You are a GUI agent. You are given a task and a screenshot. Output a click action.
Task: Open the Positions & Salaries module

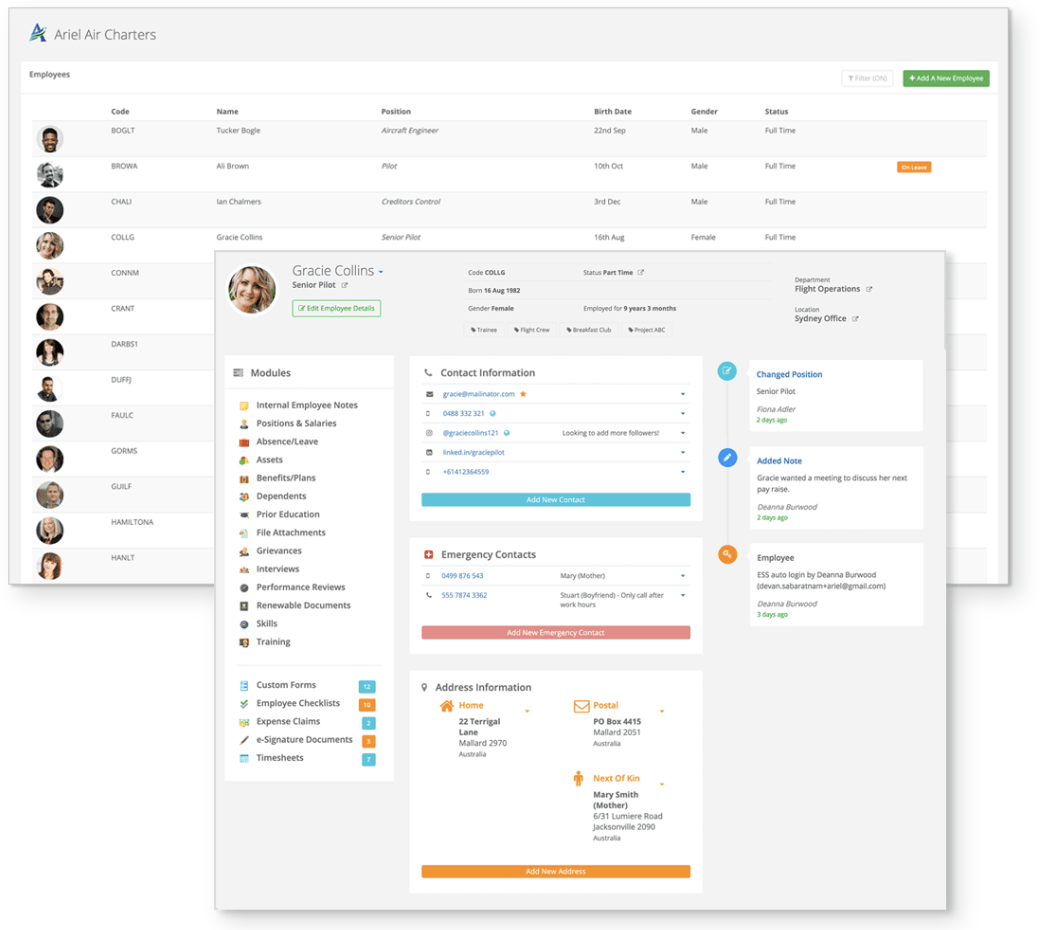tap(296, 423)
